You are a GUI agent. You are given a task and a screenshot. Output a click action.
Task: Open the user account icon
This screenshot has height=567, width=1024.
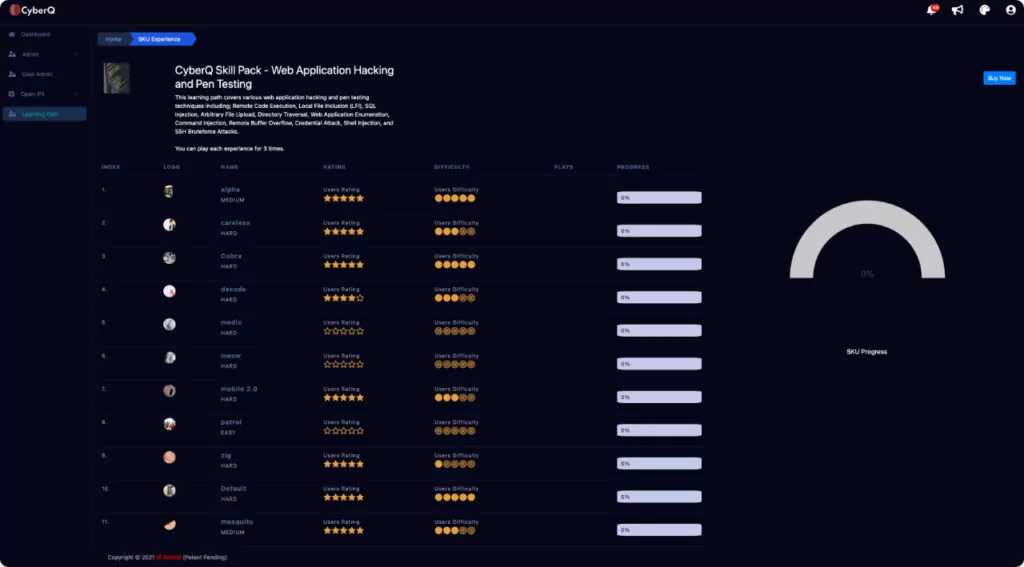[1011, 10]
